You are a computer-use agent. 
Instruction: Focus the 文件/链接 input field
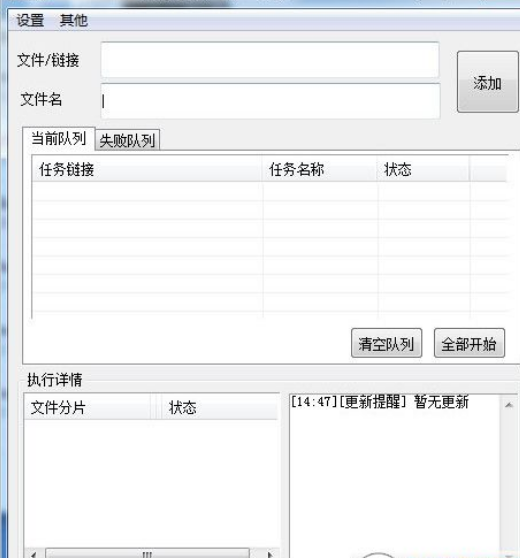[270, 59]
